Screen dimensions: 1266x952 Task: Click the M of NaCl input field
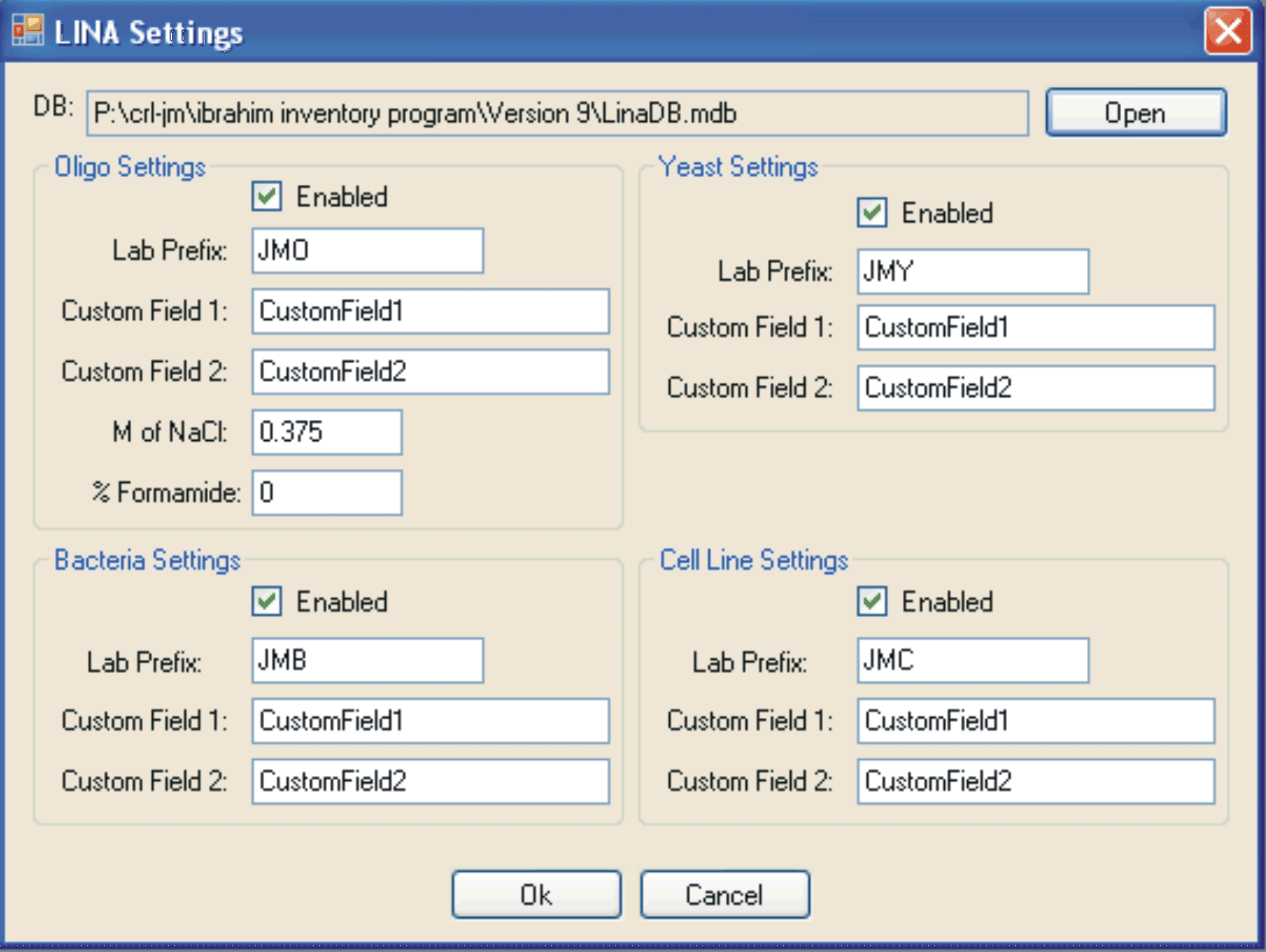click(x=326, y=432)
